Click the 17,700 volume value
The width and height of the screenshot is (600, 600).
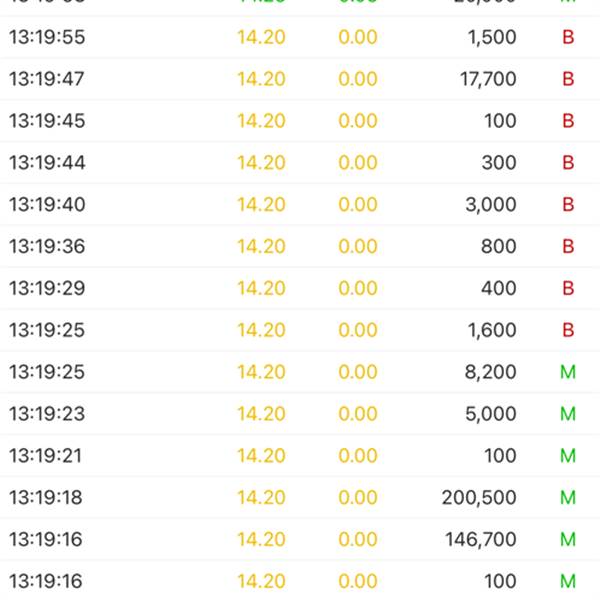[488, 80]
